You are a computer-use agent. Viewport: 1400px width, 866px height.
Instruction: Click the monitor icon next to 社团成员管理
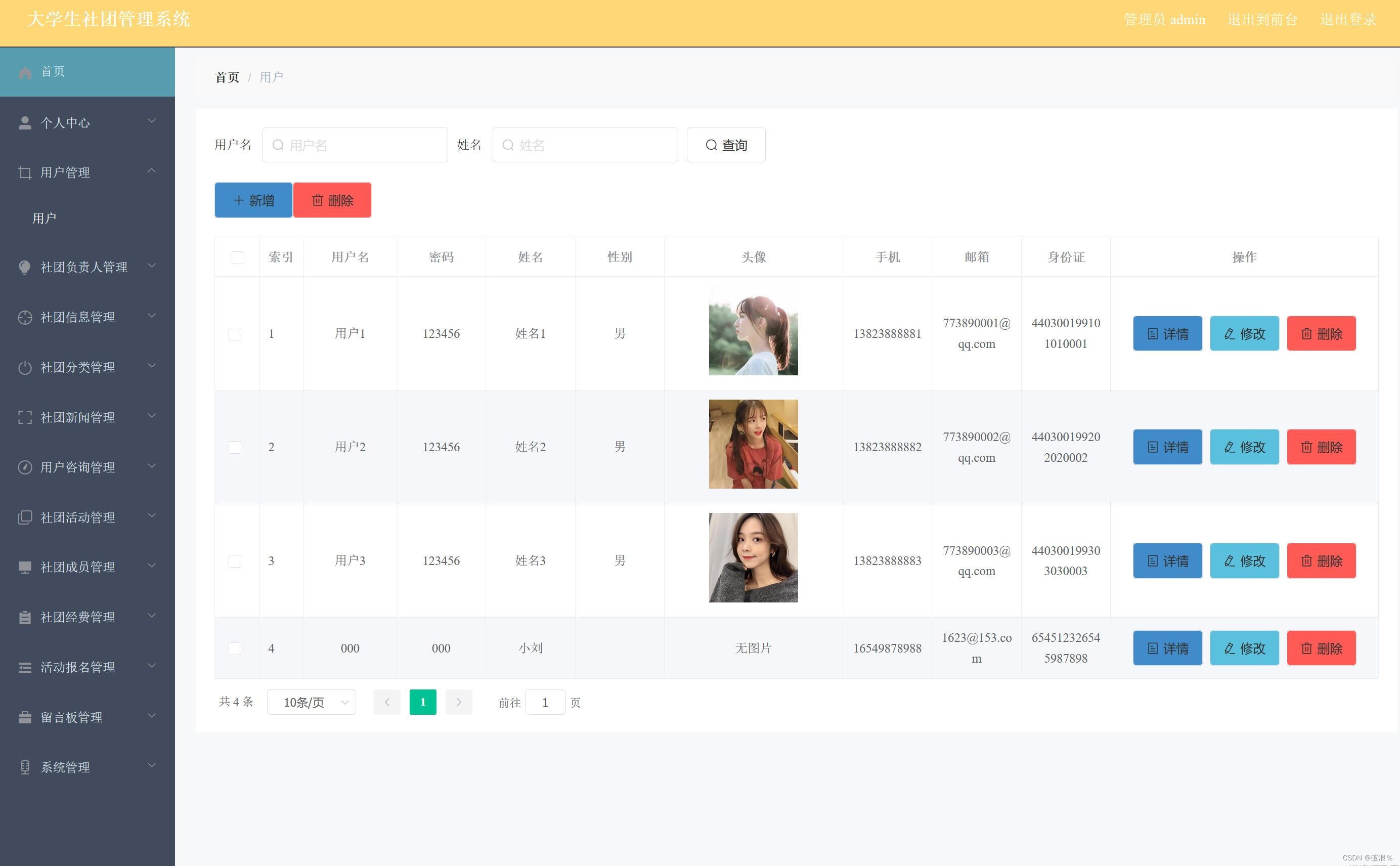coord(25,567)
